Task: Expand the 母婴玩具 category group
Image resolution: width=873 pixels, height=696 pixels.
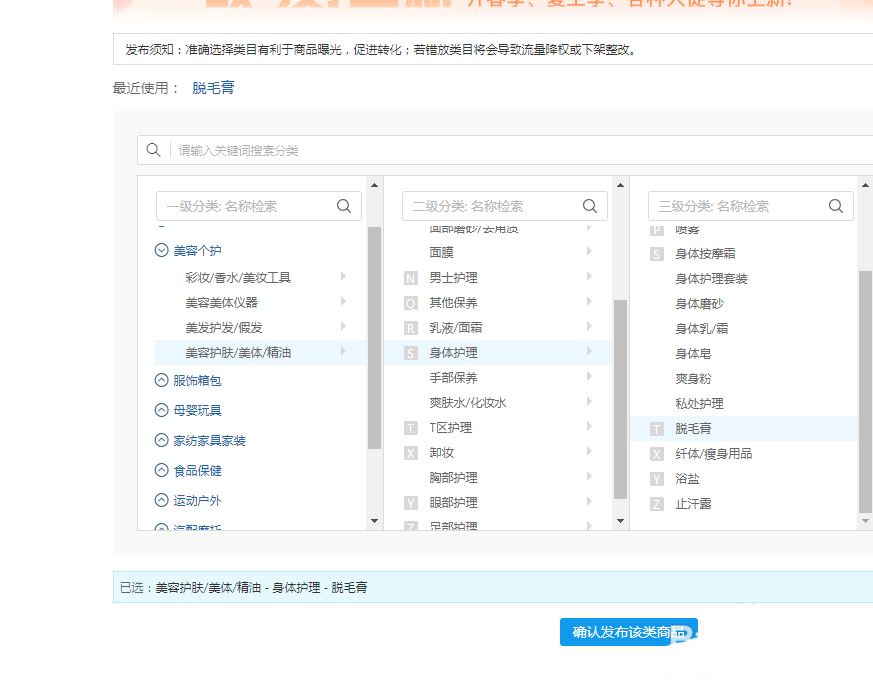Action: pos(161,410)
